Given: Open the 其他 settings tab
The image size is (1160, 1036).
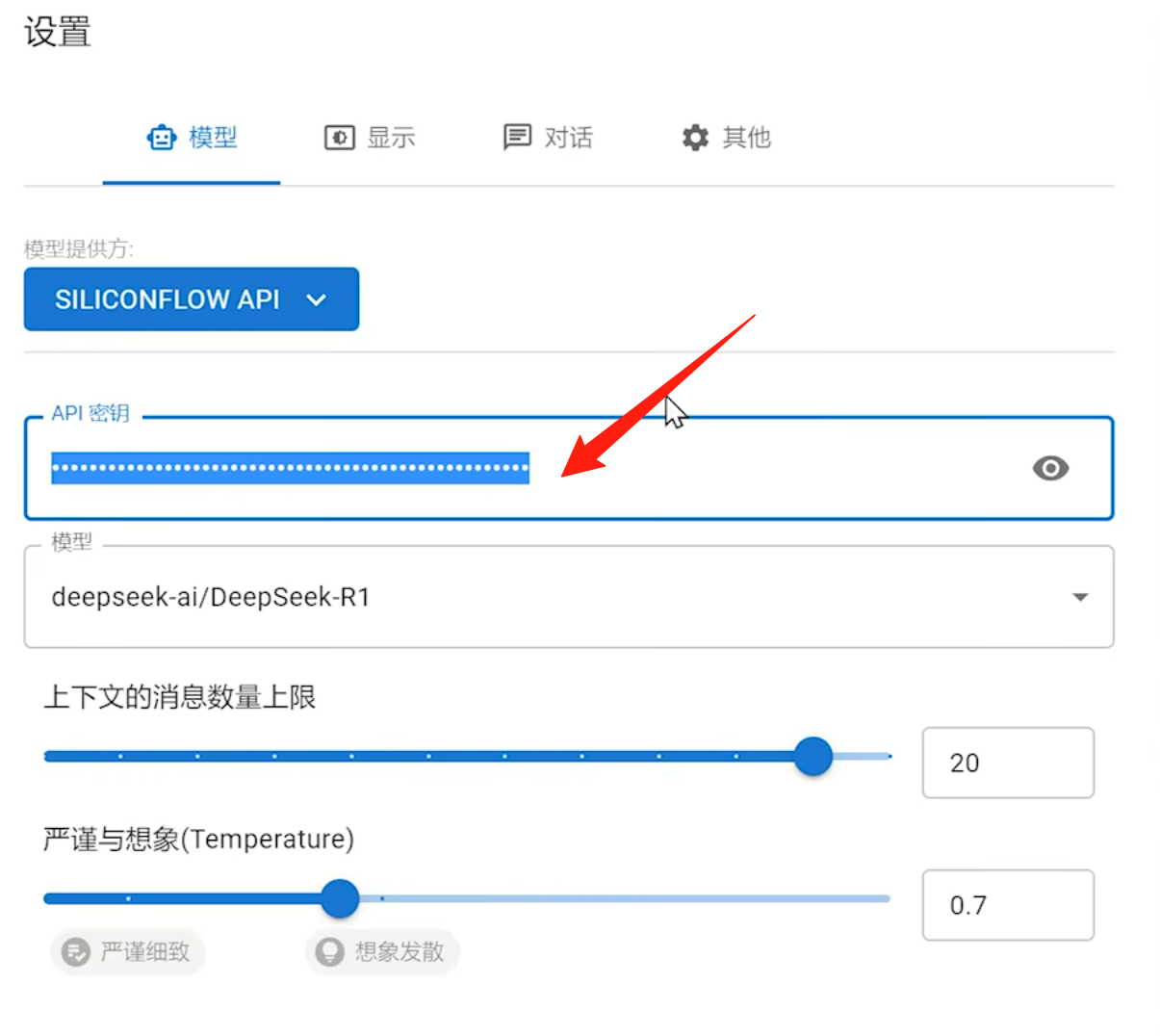Looking at the screenshot, I should pyautogui.click(x=726, y=138).
